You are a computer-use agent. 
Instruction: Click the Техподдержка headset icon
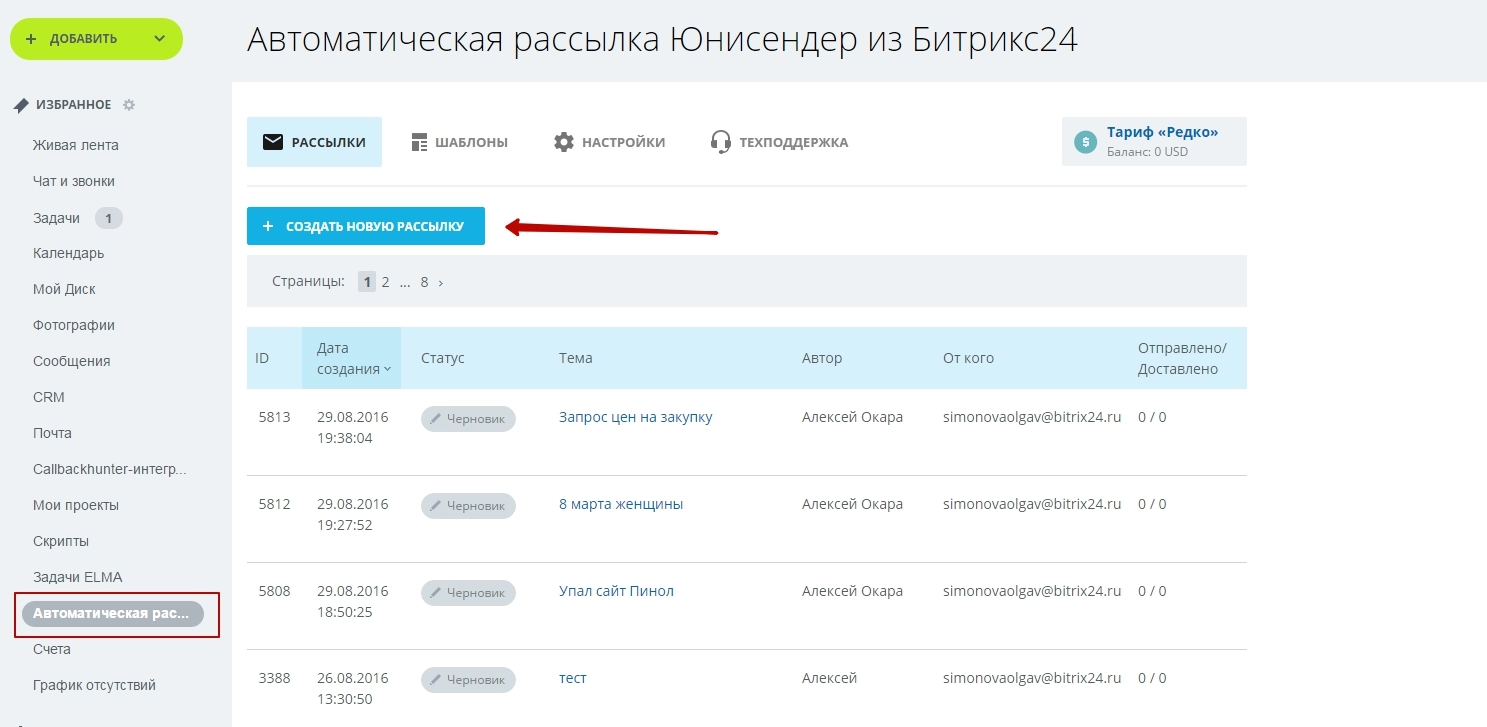point(720,142)
